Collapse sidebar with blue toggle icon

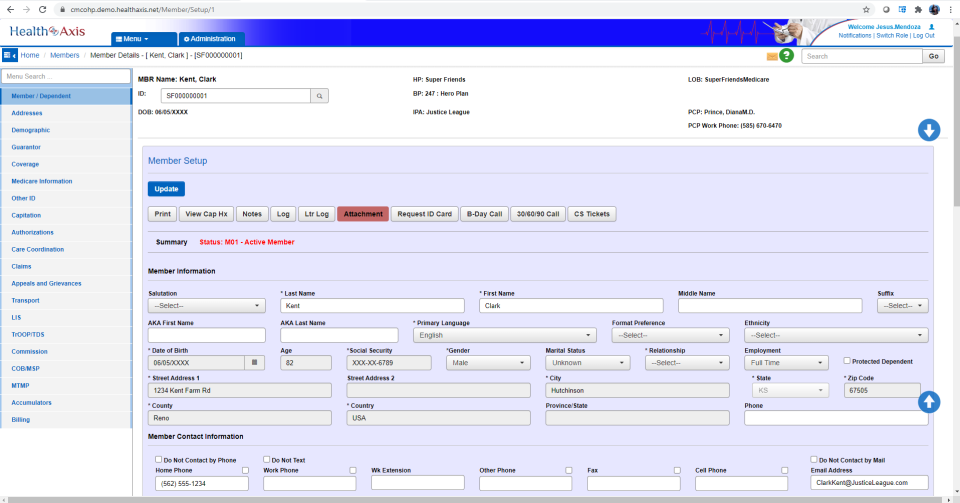pyautogui.click(x=10, y=55)
